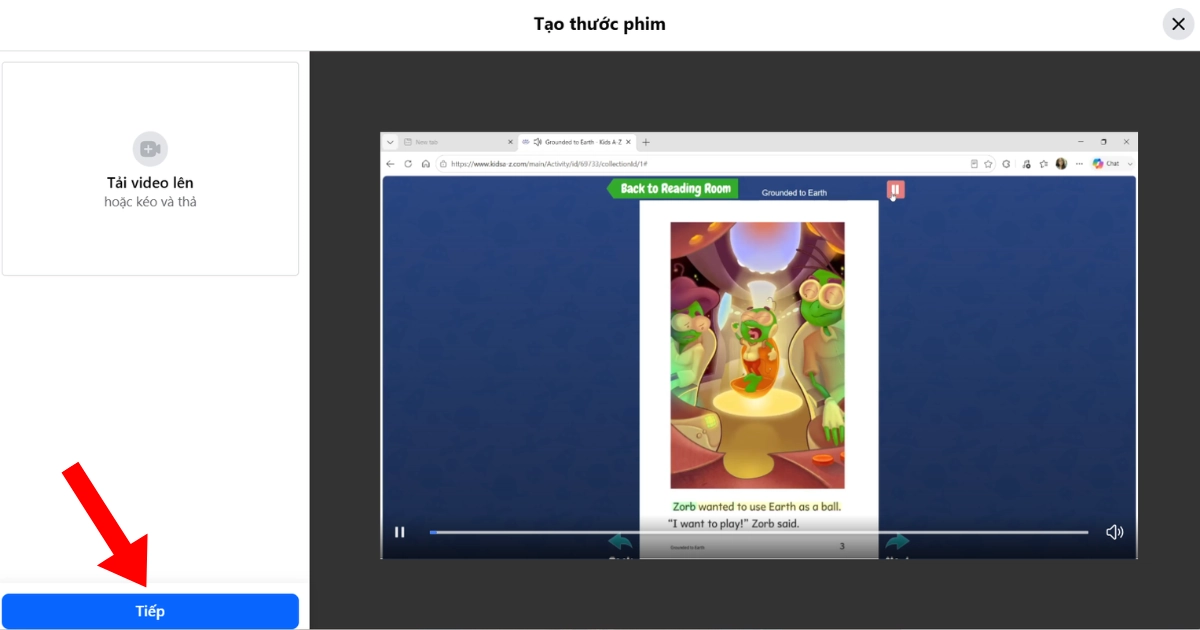Click the 'Tạo thước phim' dialog title
This screenshot has width=1200, height=630.
[x=600, y=24]
